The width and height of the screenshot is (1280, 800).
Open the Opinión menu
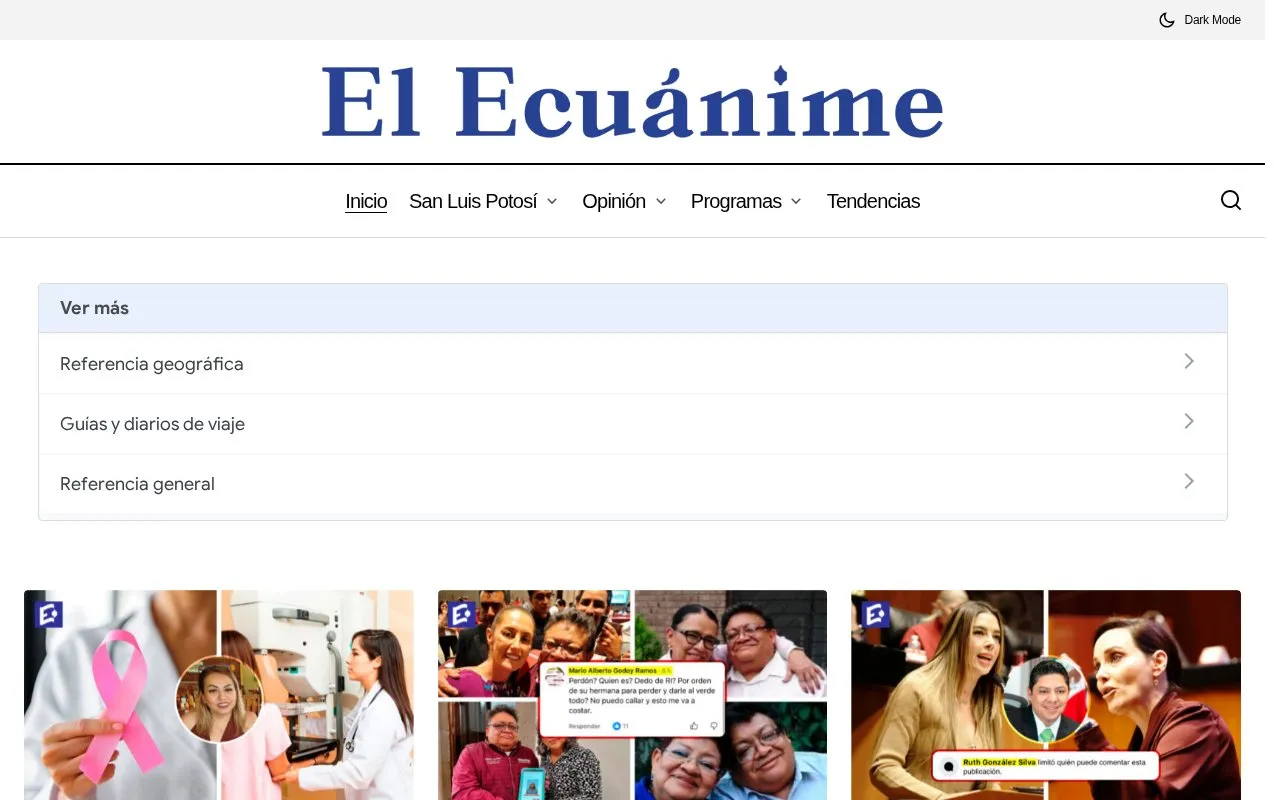(614, 201)
